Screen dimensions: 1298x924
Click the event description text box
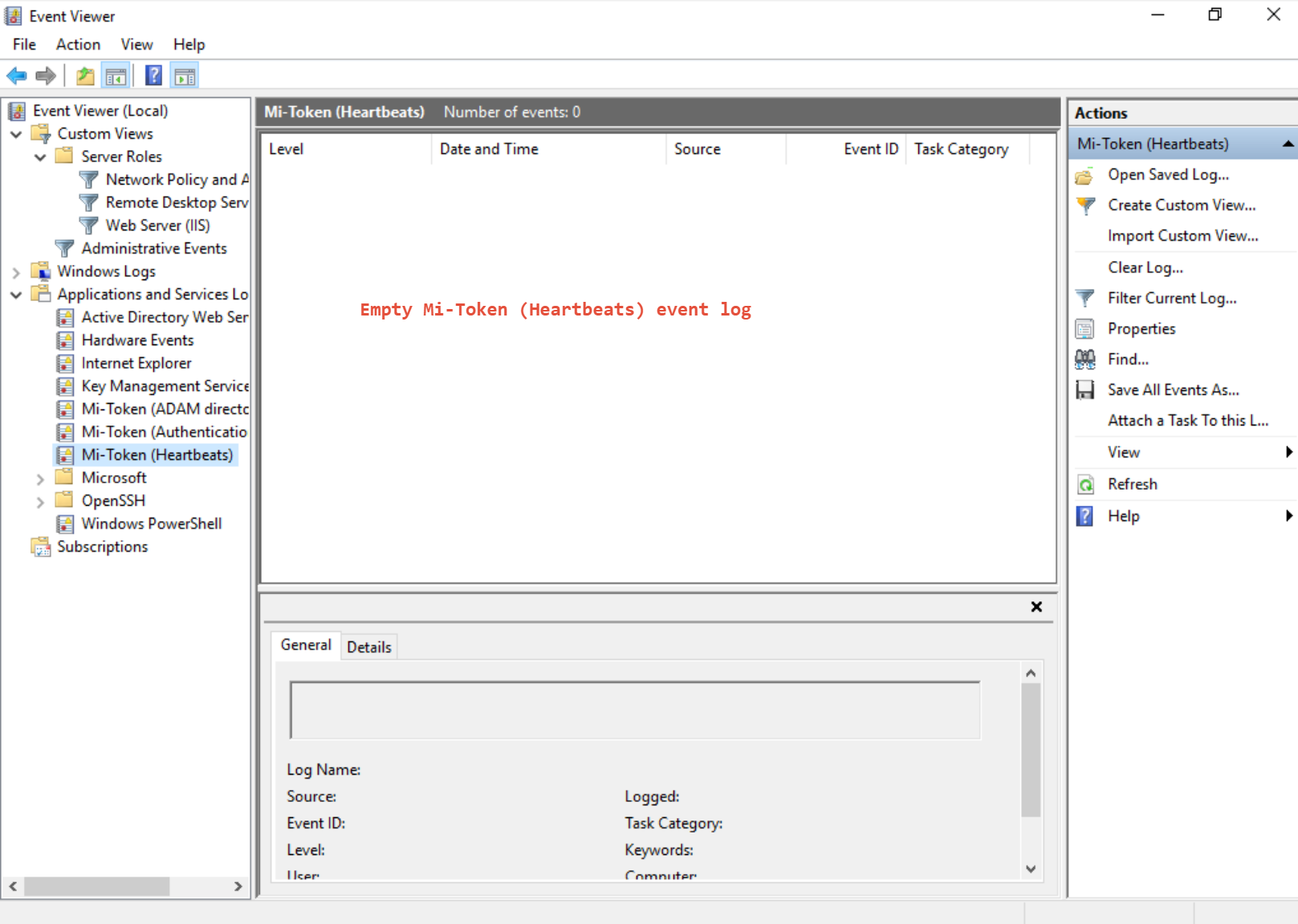635,710
